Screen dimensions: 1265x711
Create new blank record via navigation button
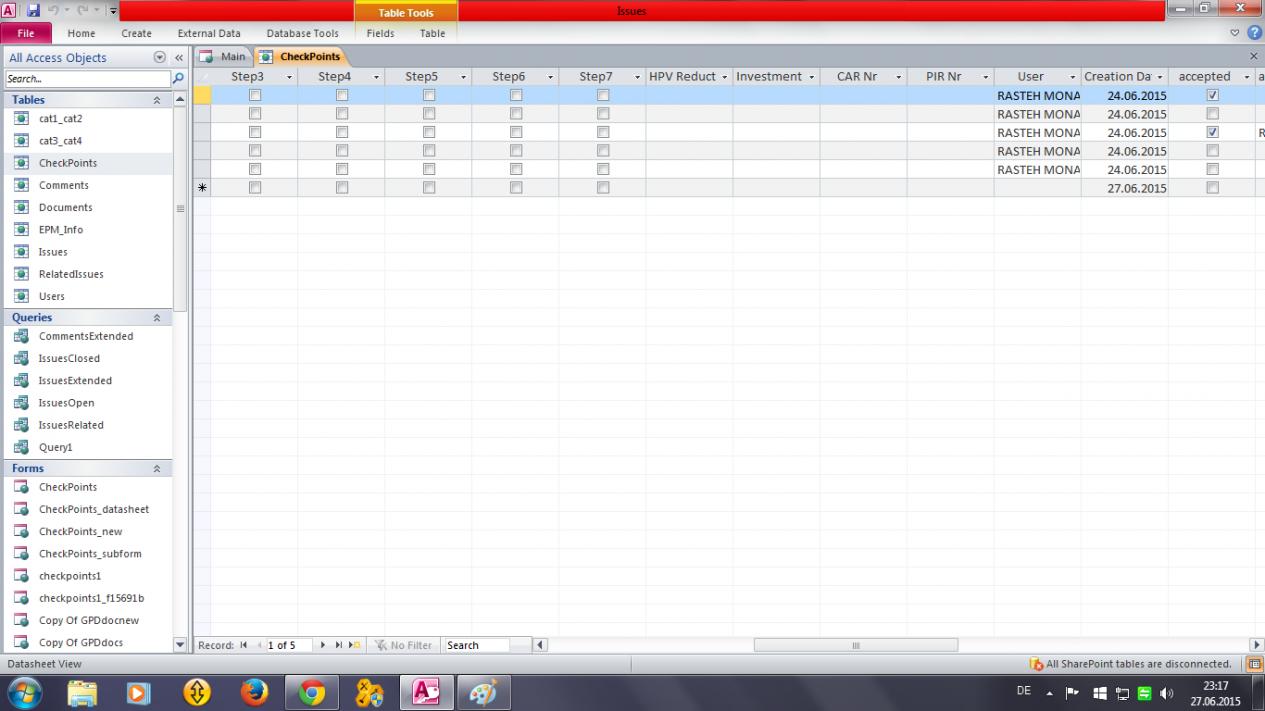[x=353, y=645]
